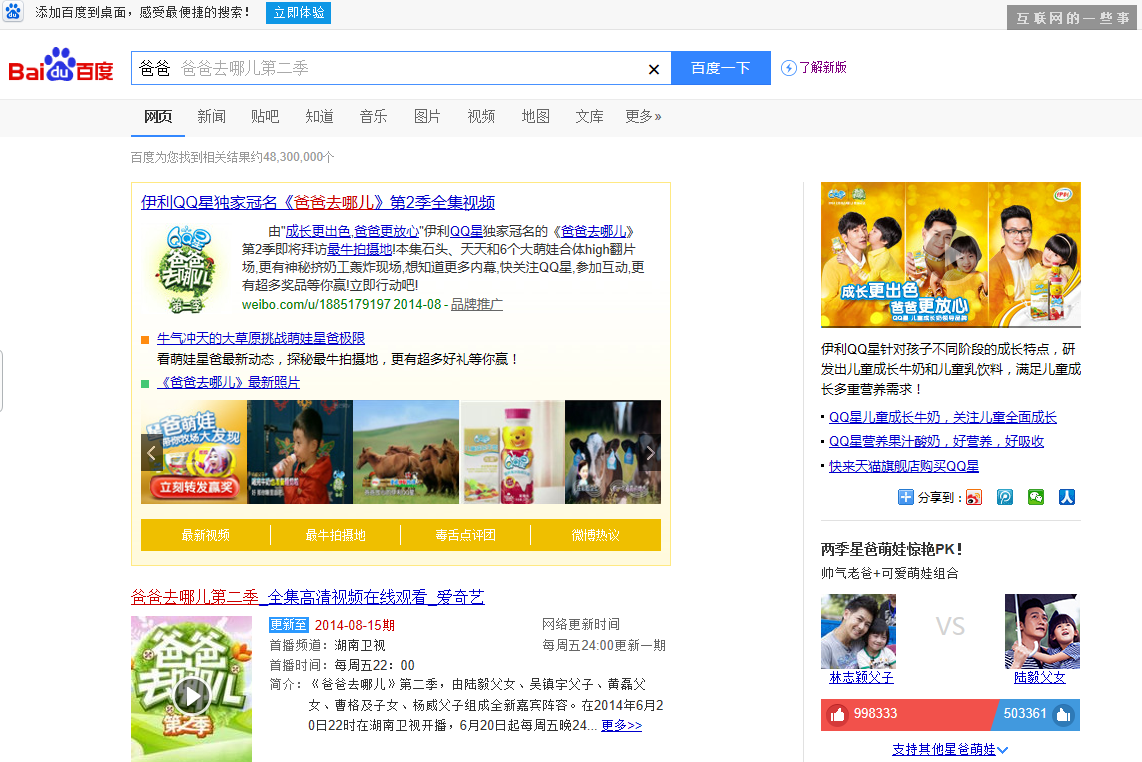
Task: Share via WeChat icon
Action: [1036, 497]
